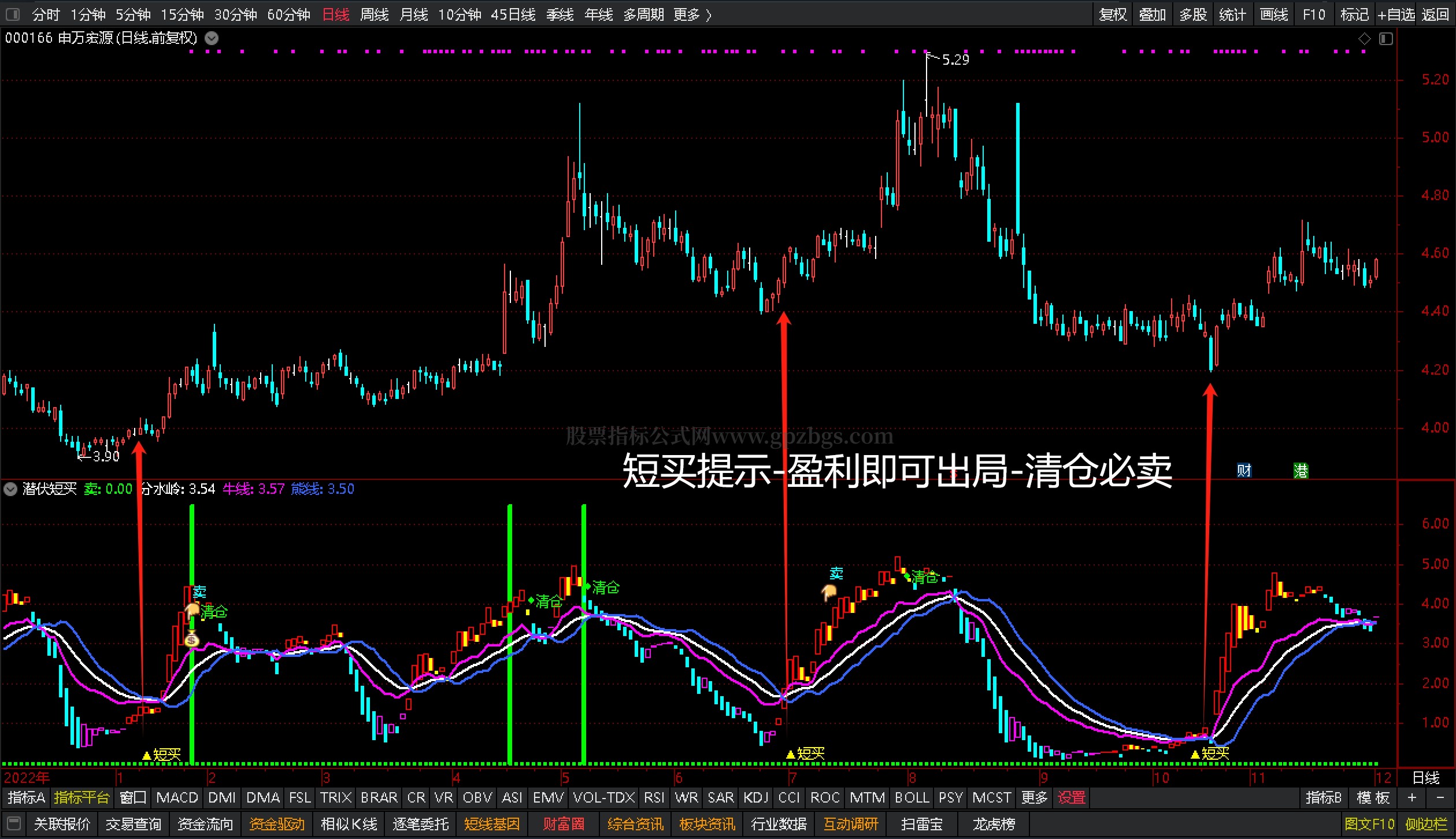1456x839 pixels.
Task: Click the 5.29 high price label flag
Action: [x=954, y=60]
